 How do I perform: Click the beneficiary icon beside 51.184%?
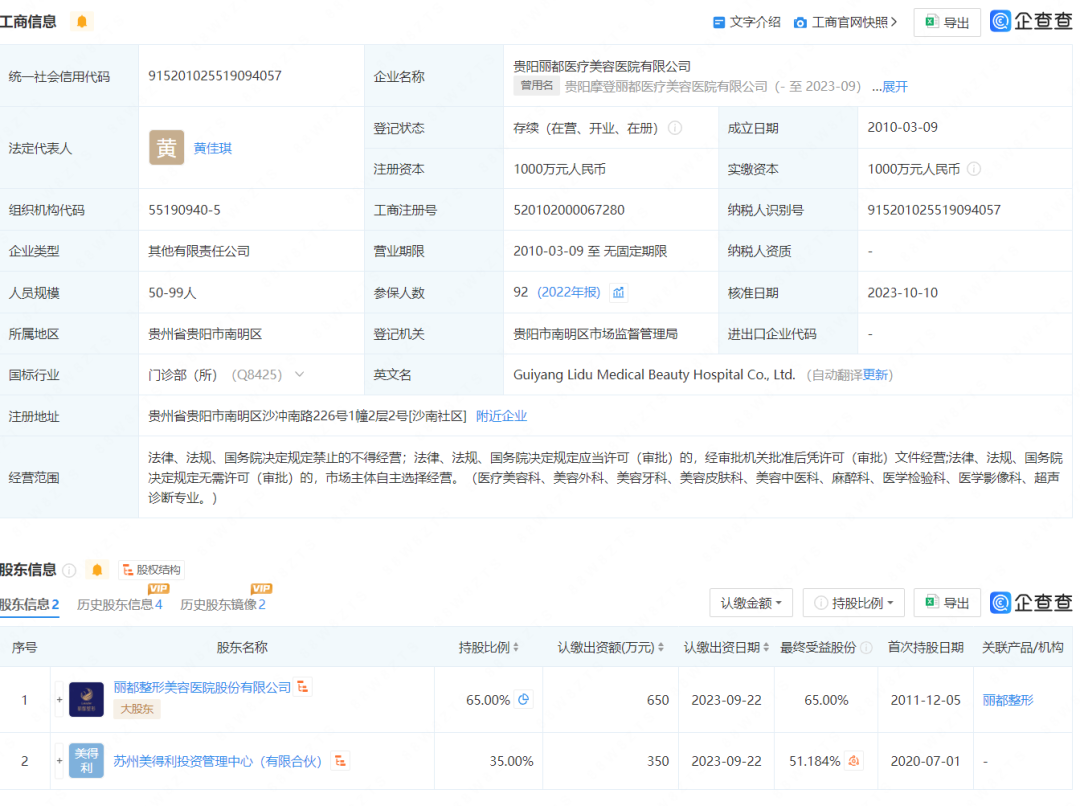coord(854,761)
